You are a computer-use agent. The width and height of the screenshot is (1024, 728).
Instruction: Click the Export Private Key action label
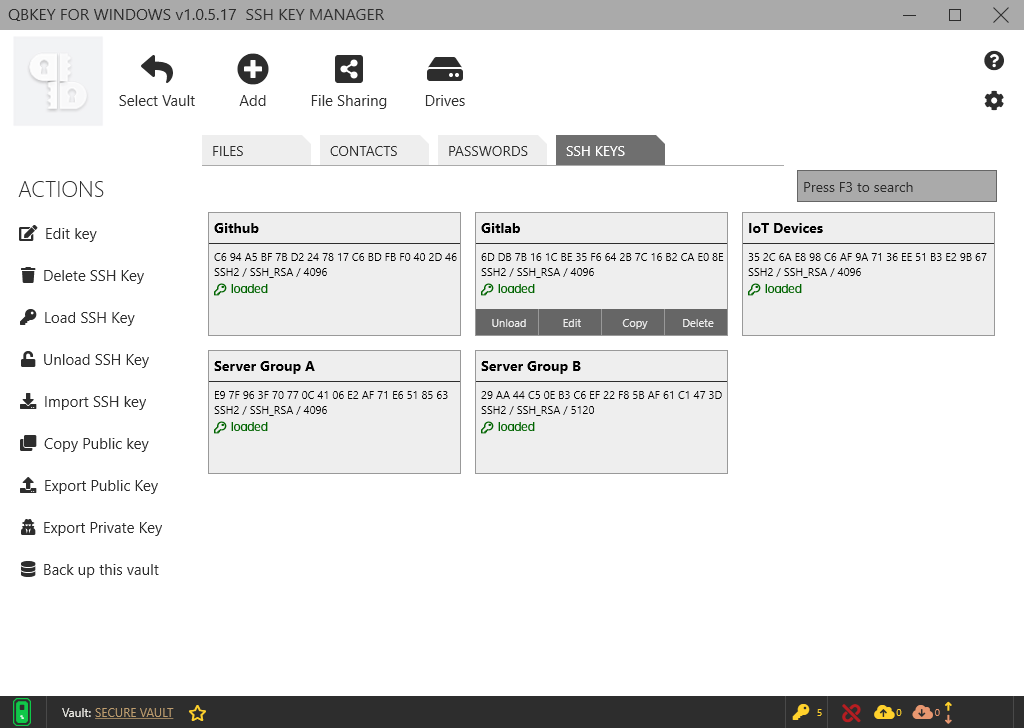[103, 528]
